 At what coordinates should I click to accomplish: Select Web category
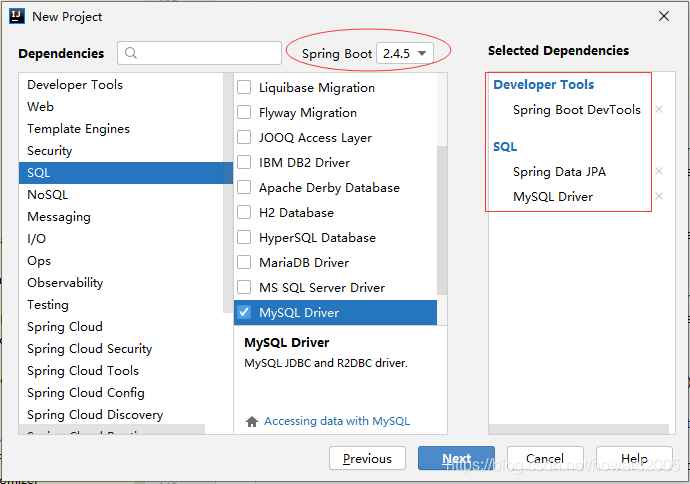121,106
